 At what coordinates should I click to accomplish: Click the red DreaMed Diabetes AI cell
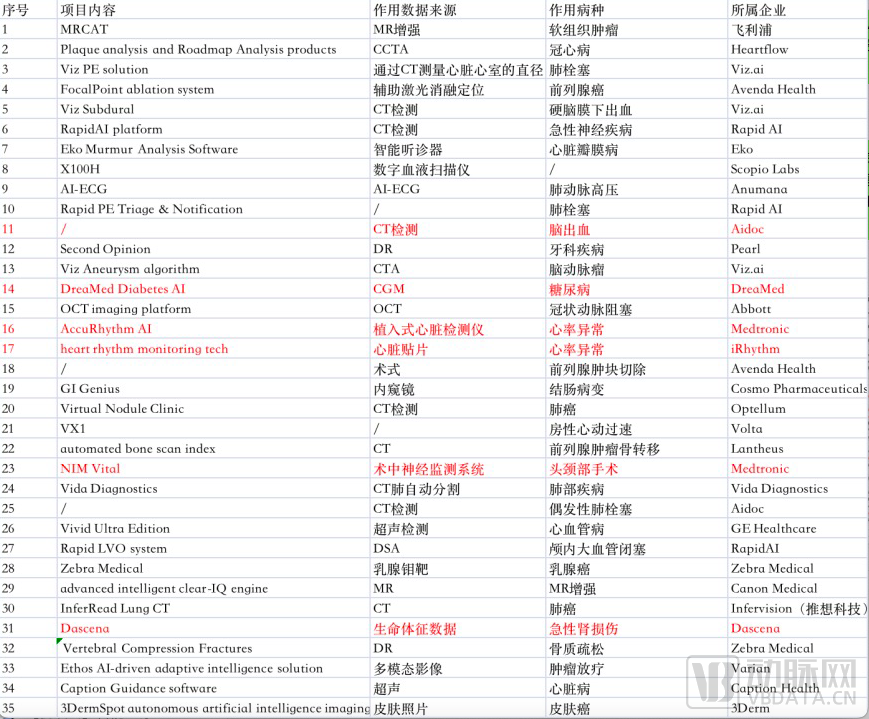tap(122, 289)
